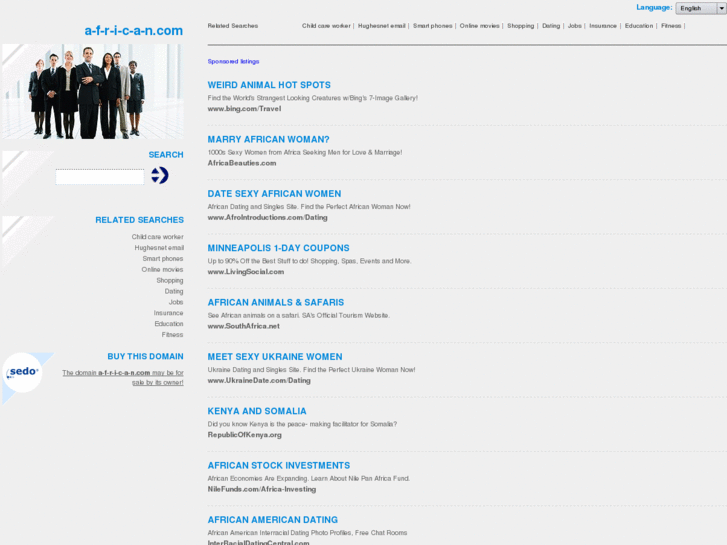Click the AfricaBeauties.com URL
This screenshot has height=545, width=727.
click(242, 163)
